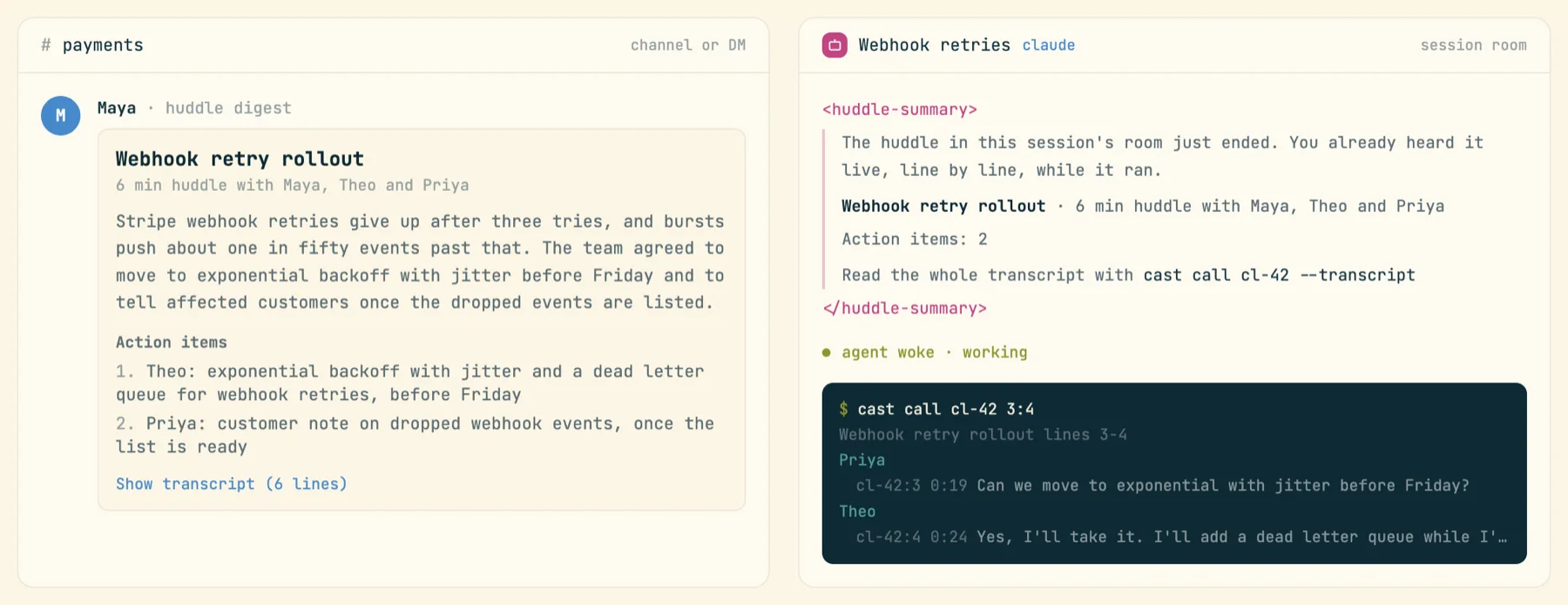This screenshot has width=1568, height=605.
Task: Click the claude label beside Webhook retries
Action: click(1049, 45)
